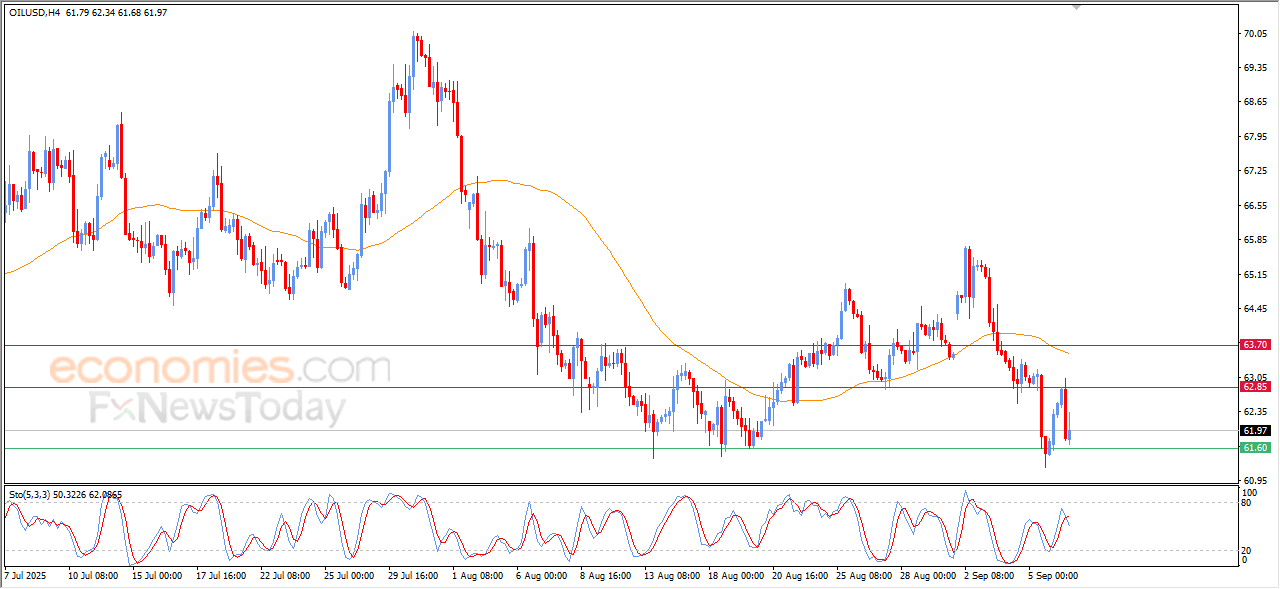The image size is (1280, 589).
Task: Click the red 62.85 price level tag
Action: tap(1254, 387)
